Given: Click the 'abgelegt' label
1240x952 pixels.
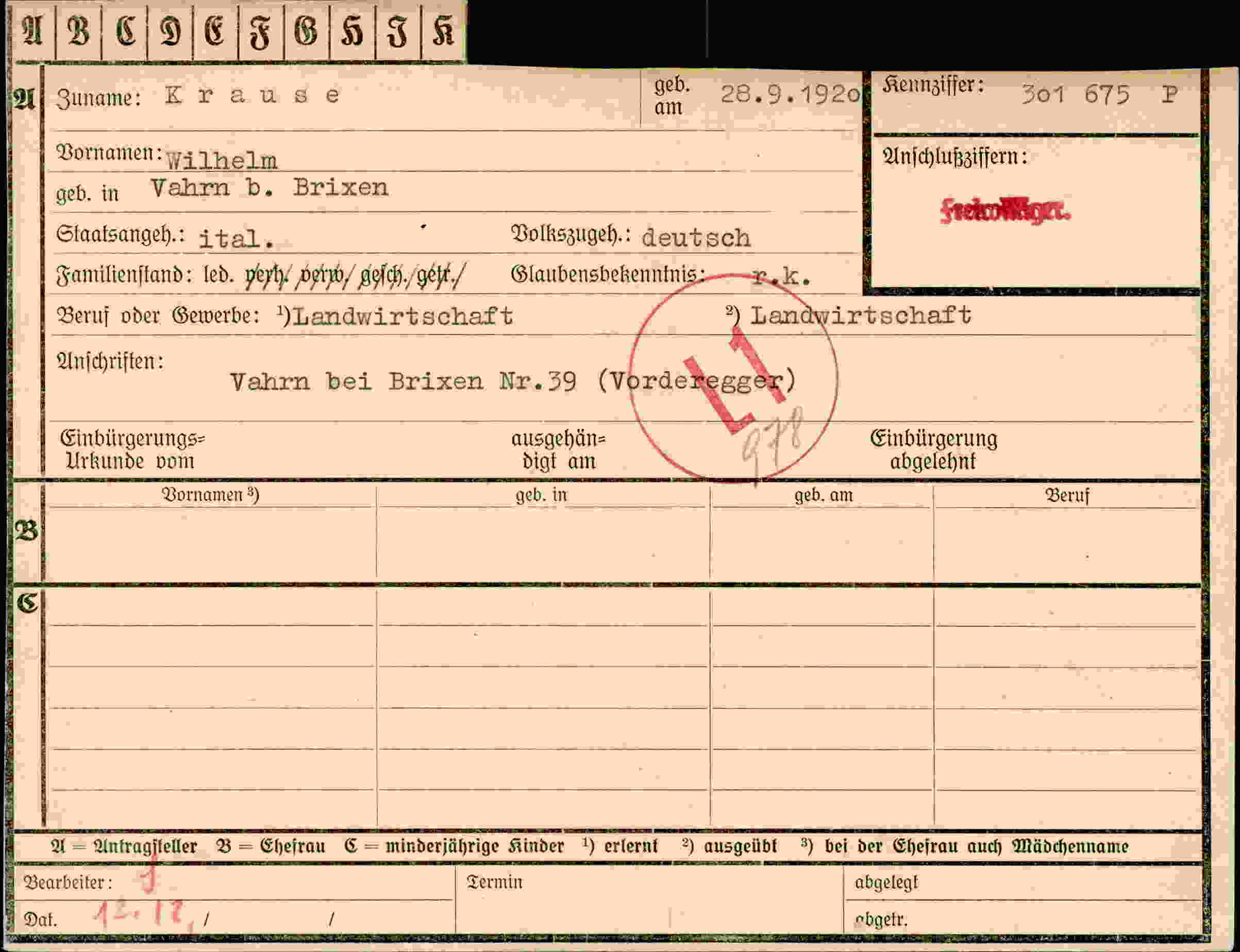Looking at the screenshot, I should point(886,882).
